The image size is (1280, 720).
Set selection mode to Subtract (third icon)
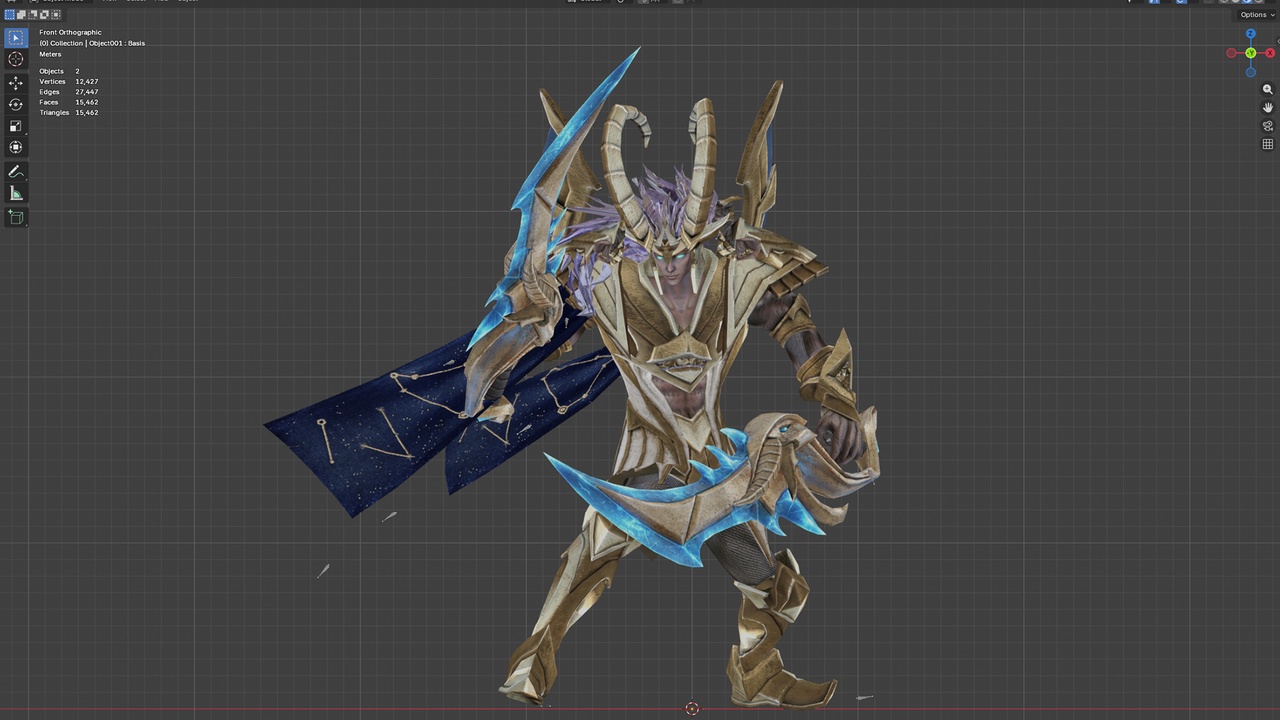[32, 15]
